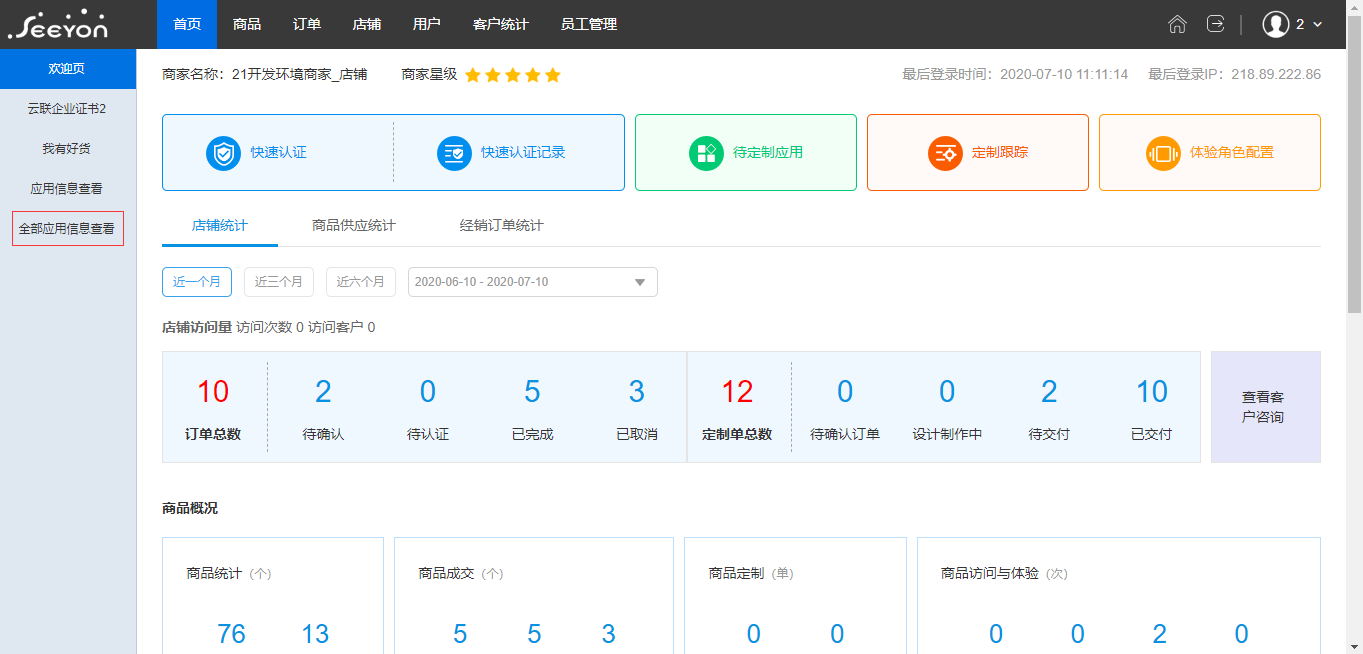Open the 待定制应用 card

point(746,152)
